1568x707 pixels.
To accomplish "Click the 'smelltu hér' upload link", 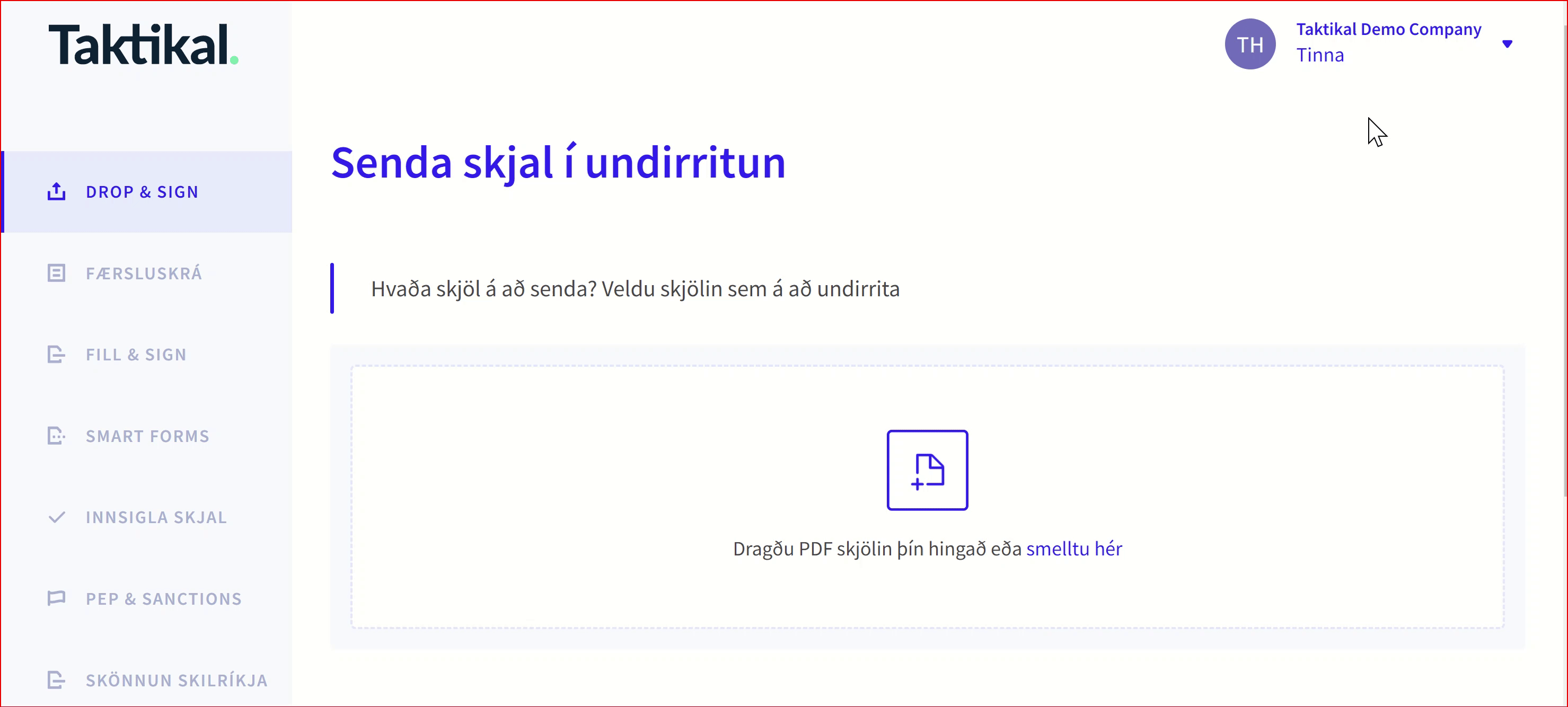I will [x=1074, y=549].
